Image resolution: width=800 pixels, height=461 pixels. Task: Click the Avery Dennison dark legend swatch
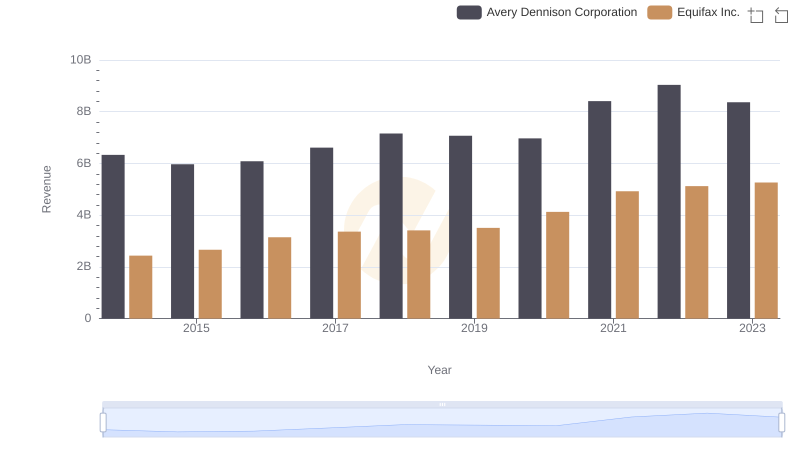pyautogui.click(x=469, y=12)
